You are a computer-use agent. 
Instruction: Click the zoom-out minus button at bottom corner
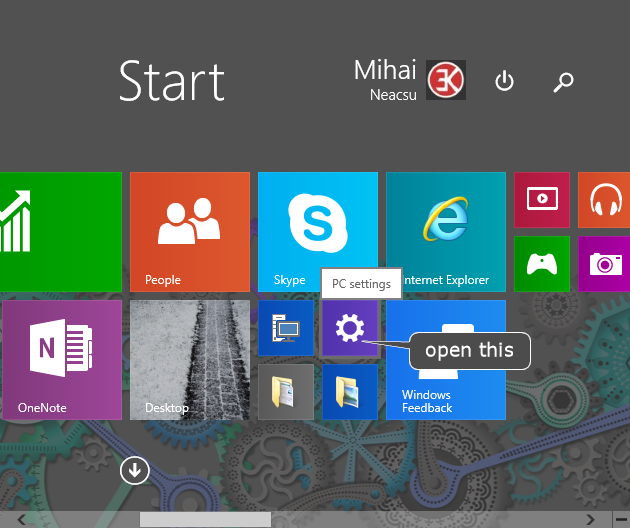coord(621,520)
